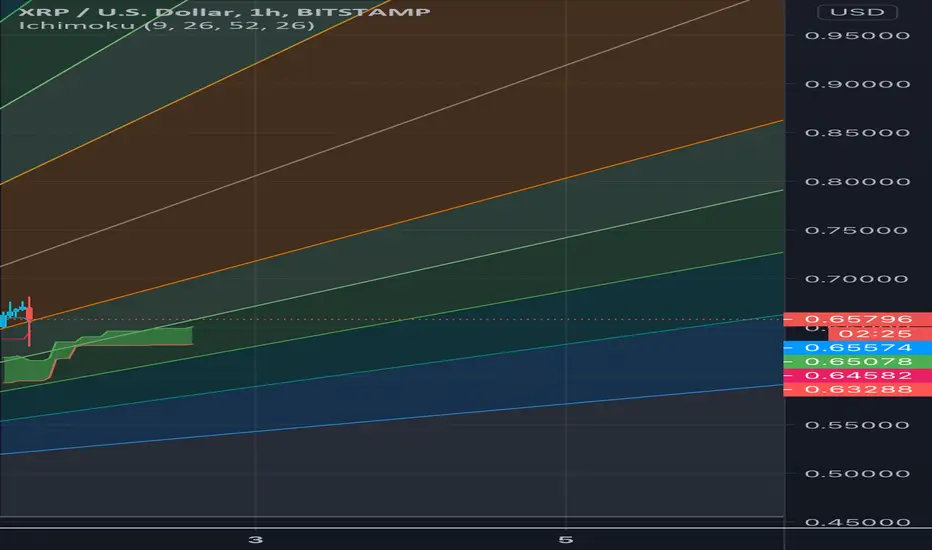Viewport: 932px width, 550px height.
Task: Click the 02:25 countdown timer label
Action: [x=880, y=334]
